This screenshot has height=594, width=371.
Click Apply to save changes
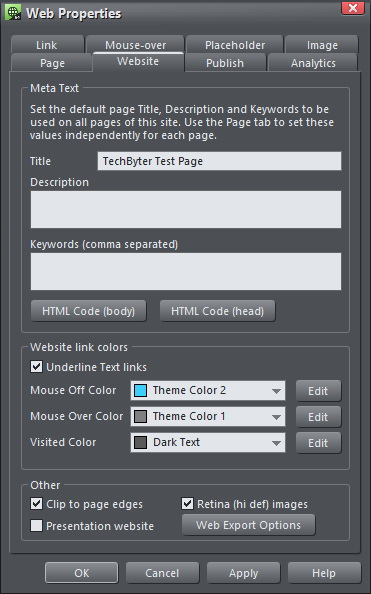[243, 573]
